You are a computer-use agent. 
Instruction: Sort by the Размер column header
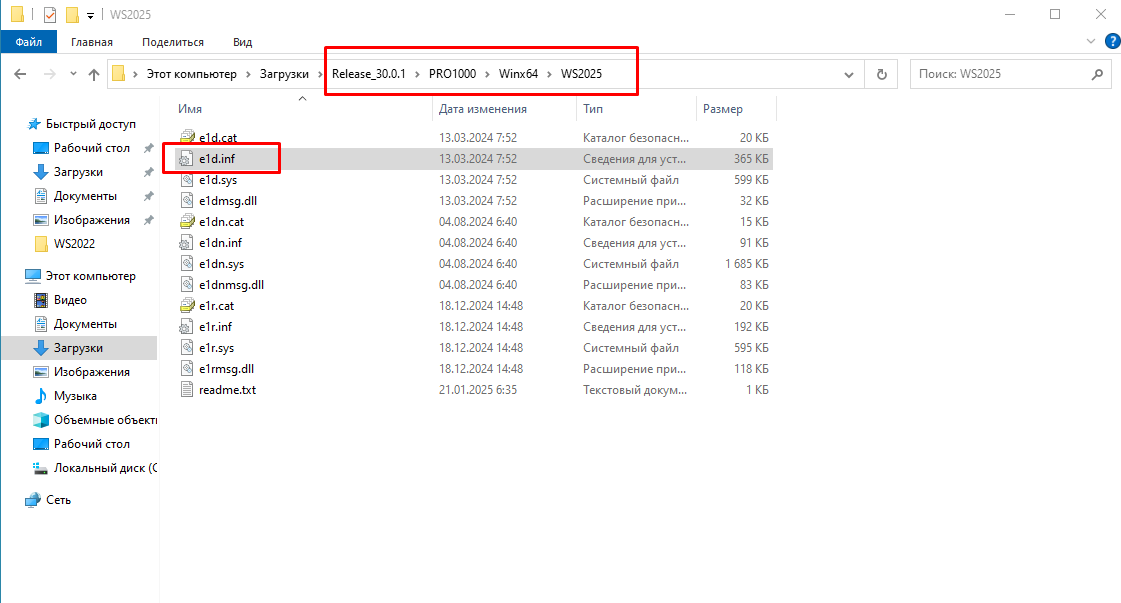(723, 109)
